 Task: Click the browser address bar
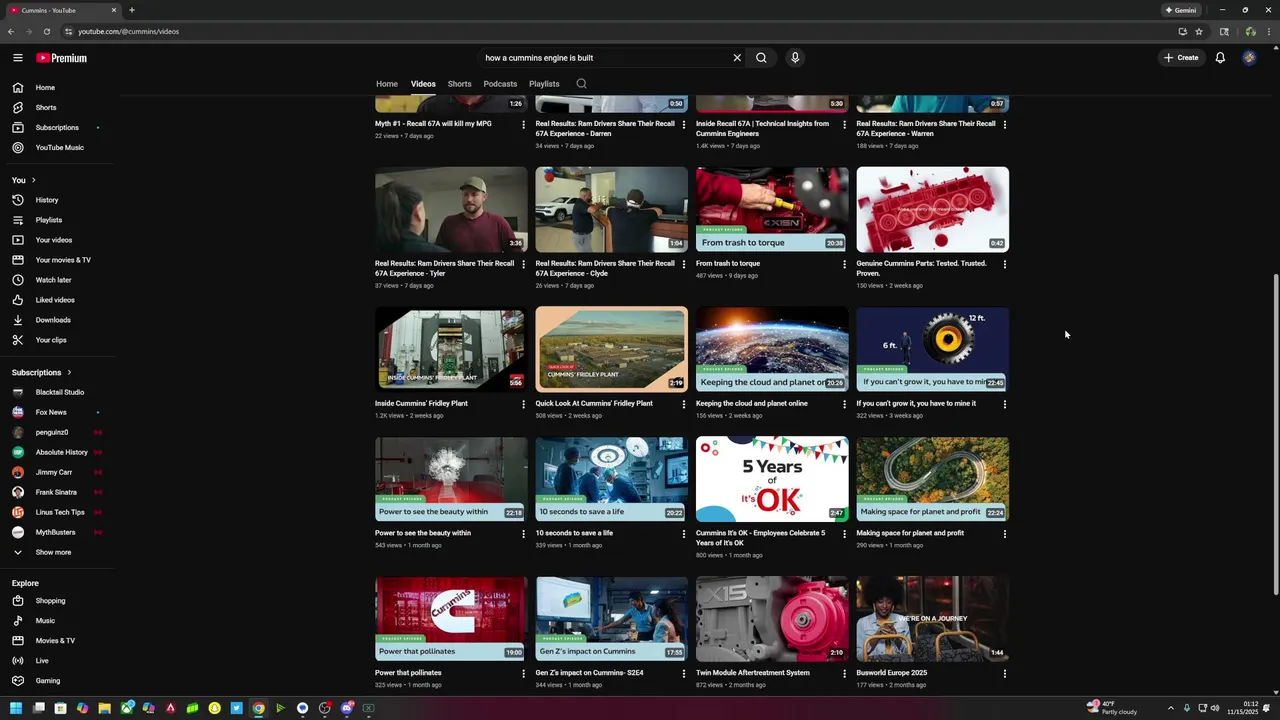pos(620,31)
